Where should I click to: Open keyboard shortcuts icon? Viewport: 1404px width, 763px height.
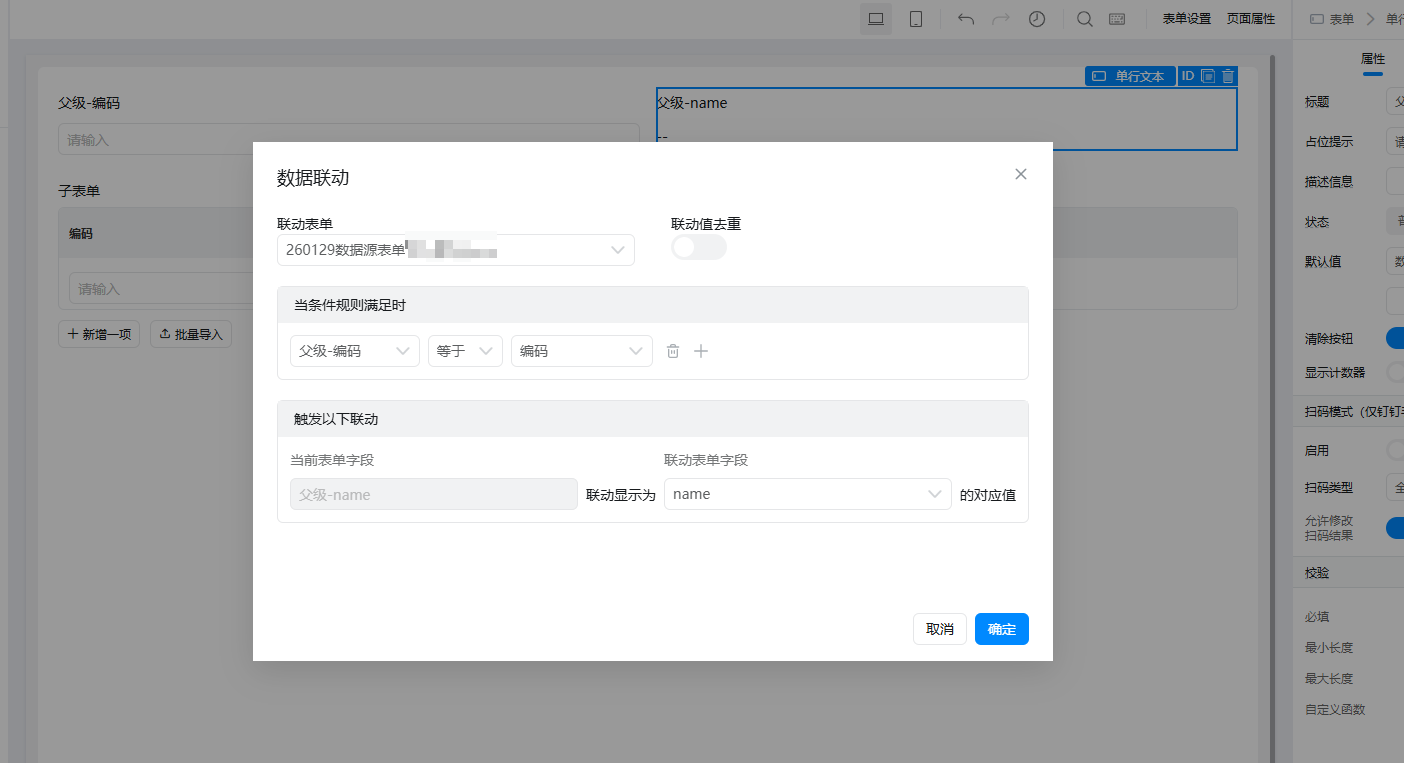[1117, 19]
